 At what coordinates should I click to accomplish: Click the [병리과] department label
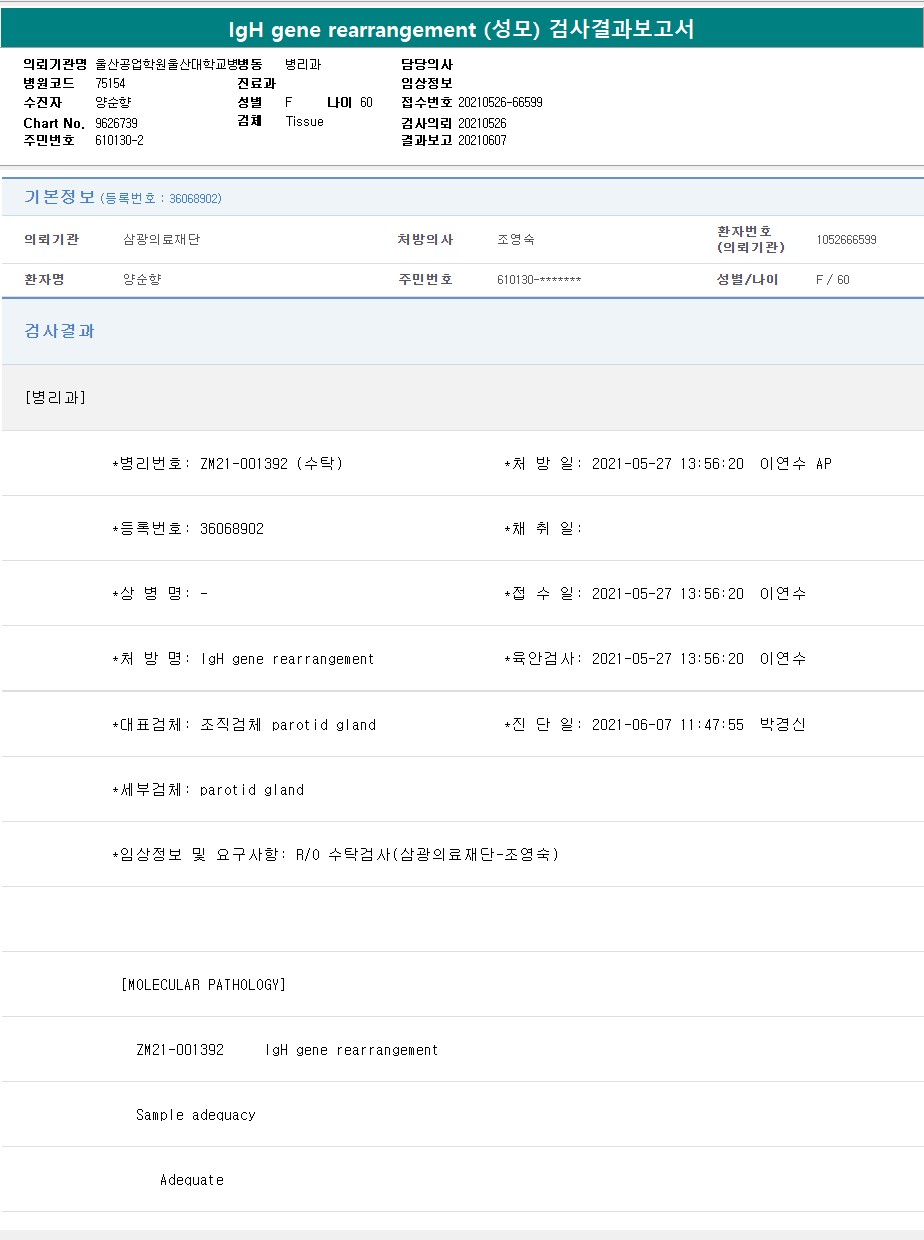(x=55, y=398)
